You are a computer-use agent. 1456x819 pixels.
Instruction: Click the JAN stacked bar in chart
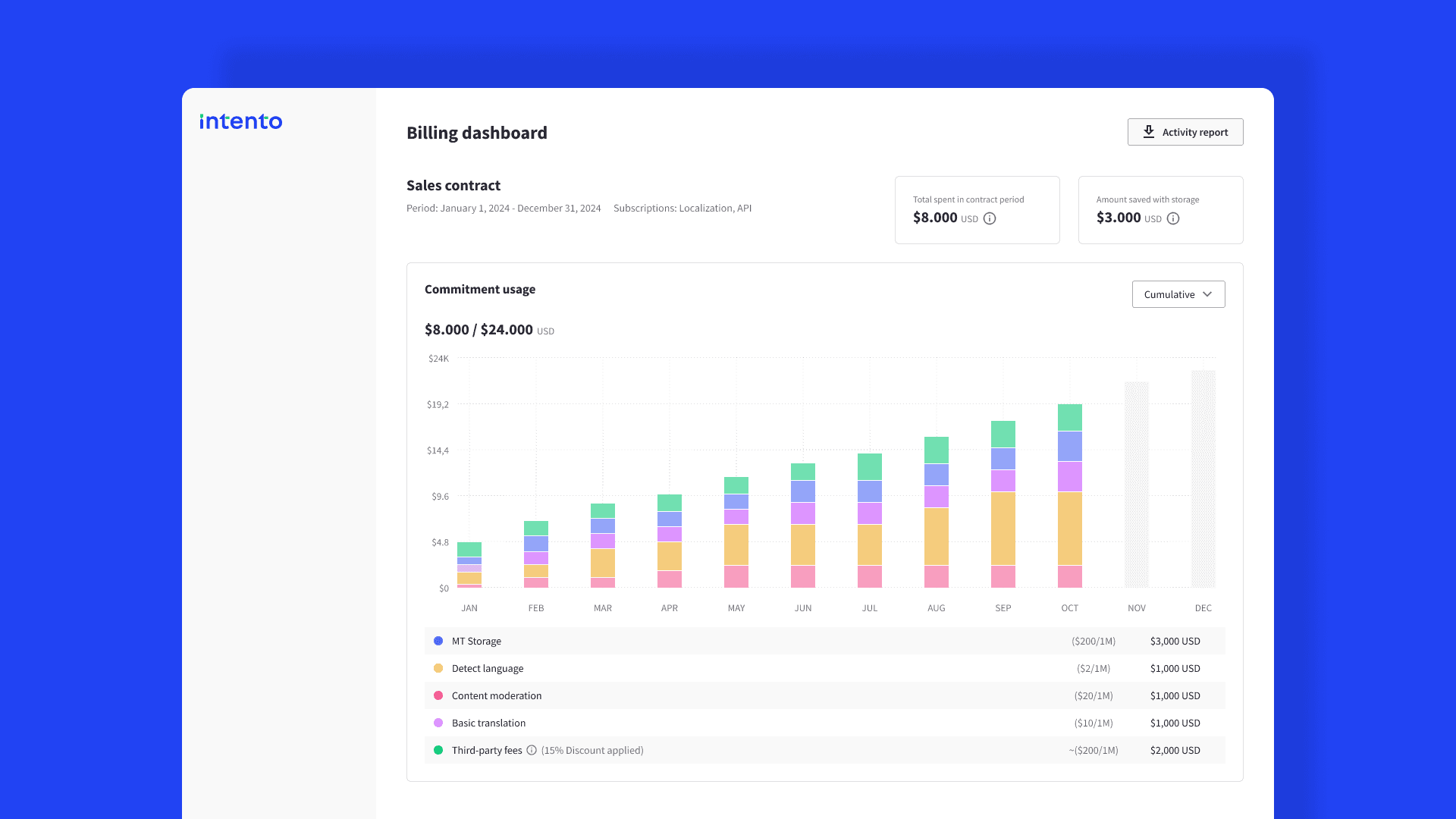pos(469,565)
